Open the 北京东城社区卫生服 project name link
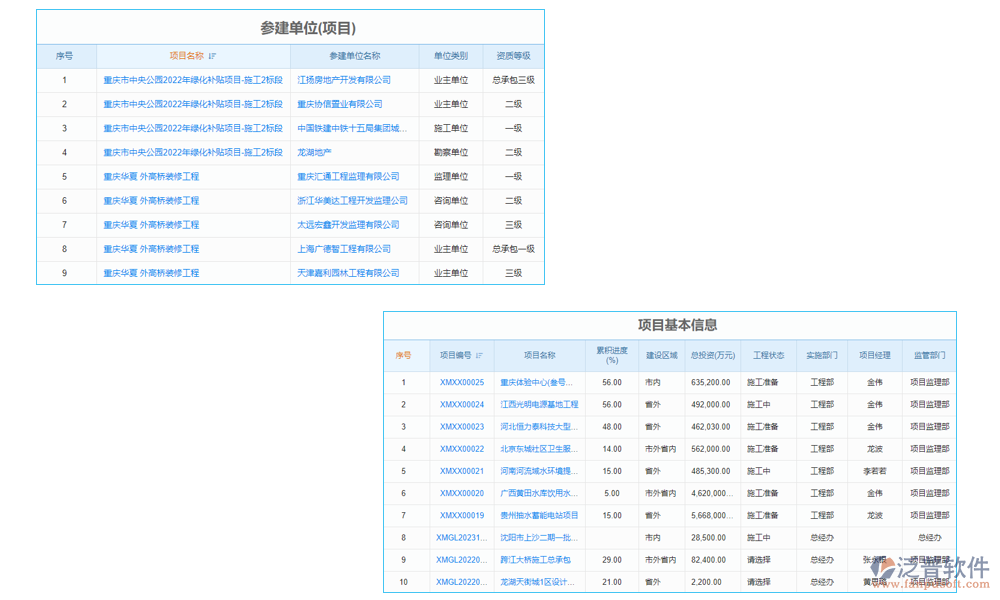 (536, 449)
